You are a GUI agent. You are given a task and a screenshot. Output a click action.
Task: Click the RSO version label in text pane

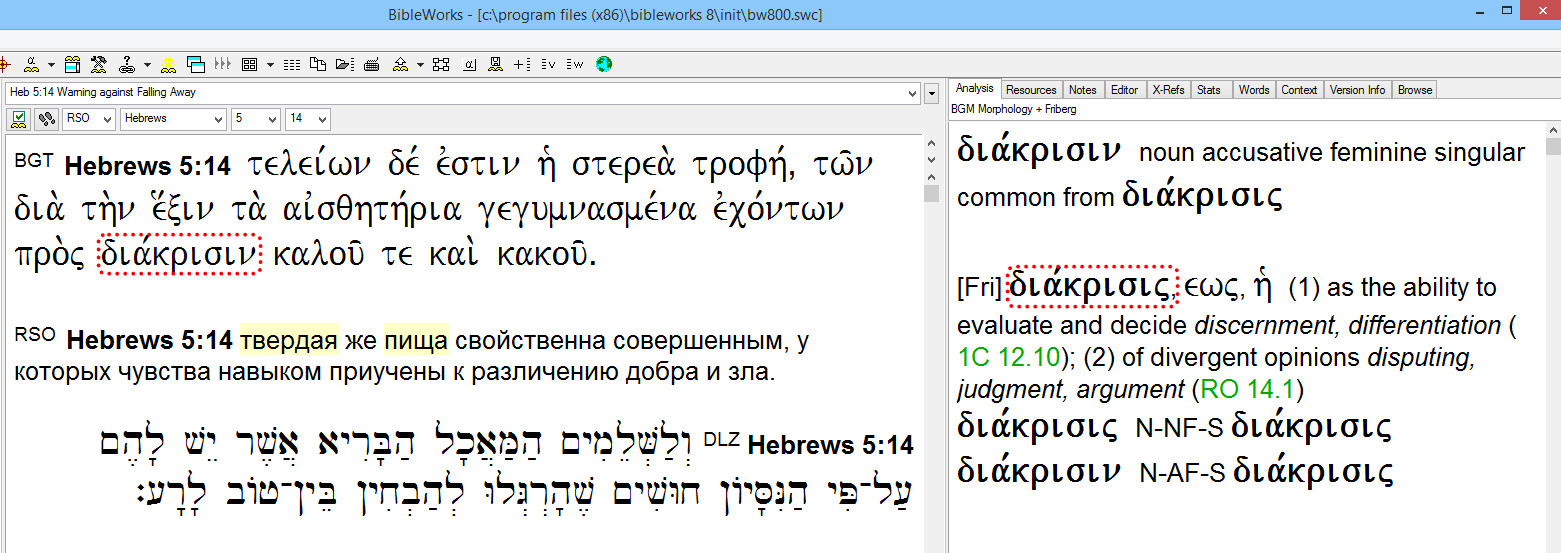36,335
